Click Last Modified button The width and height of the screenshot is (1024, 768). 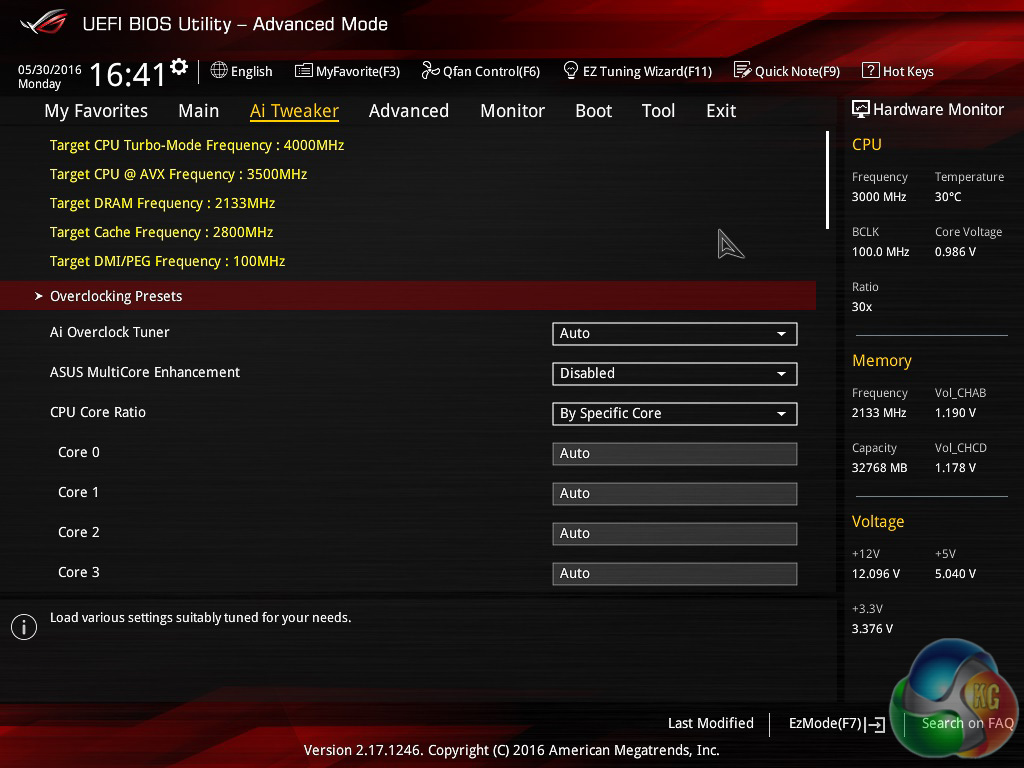(711, 723)
